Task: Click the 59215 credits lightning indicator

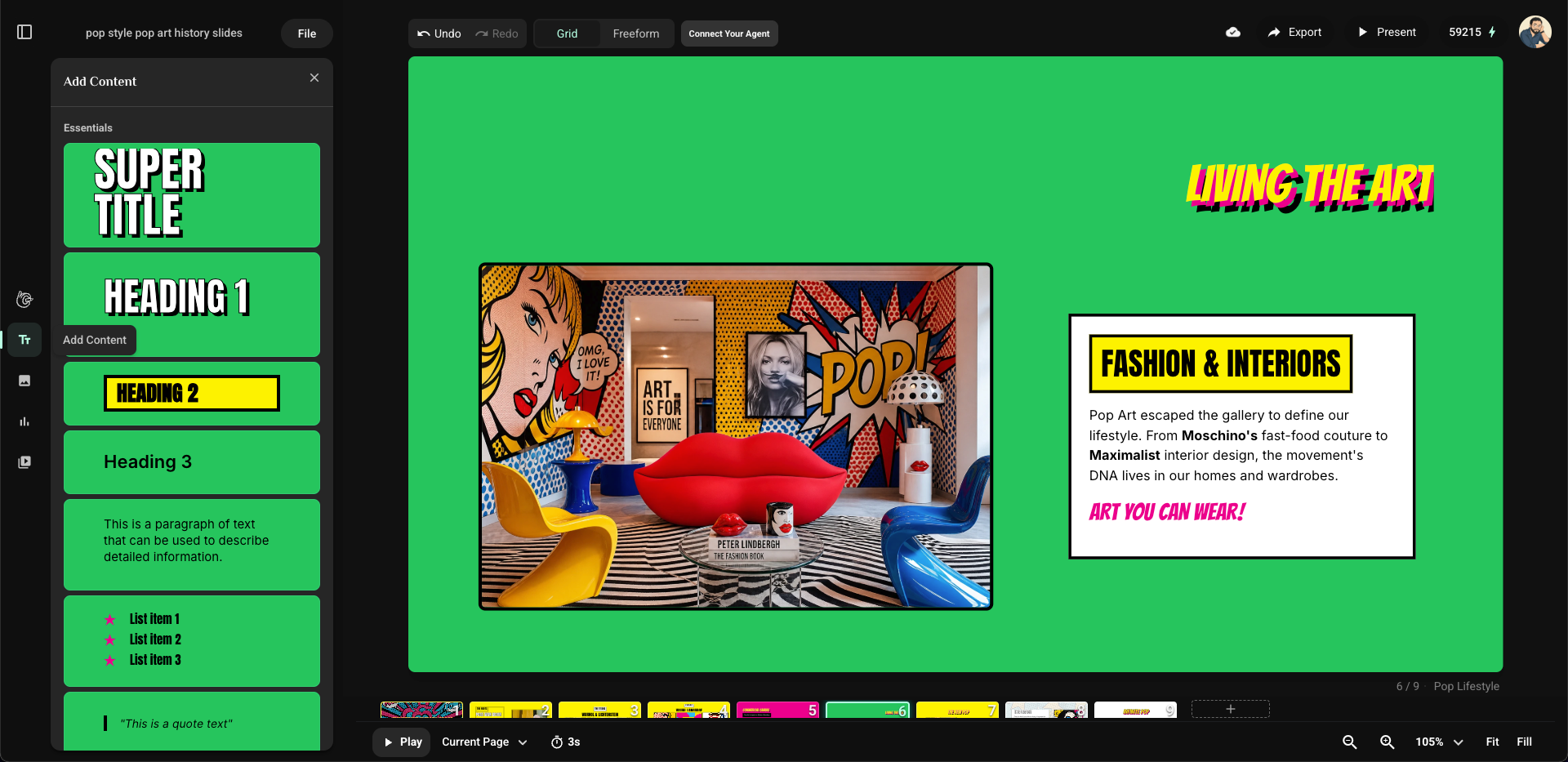Action: 1472,33
